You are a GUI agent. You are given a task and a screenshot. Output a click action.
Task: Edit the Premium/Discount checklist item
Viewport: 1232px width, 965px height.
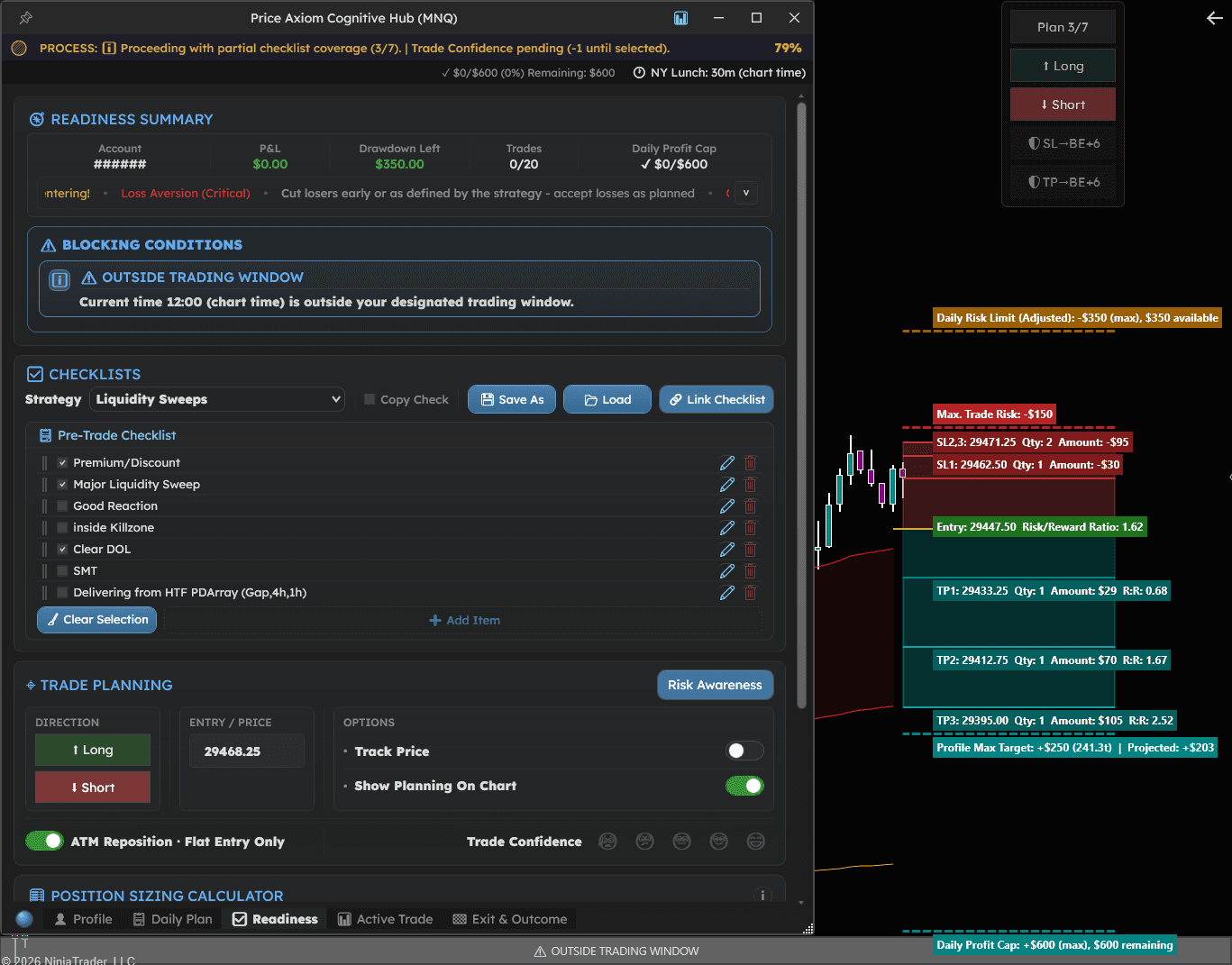click(727, 462)
